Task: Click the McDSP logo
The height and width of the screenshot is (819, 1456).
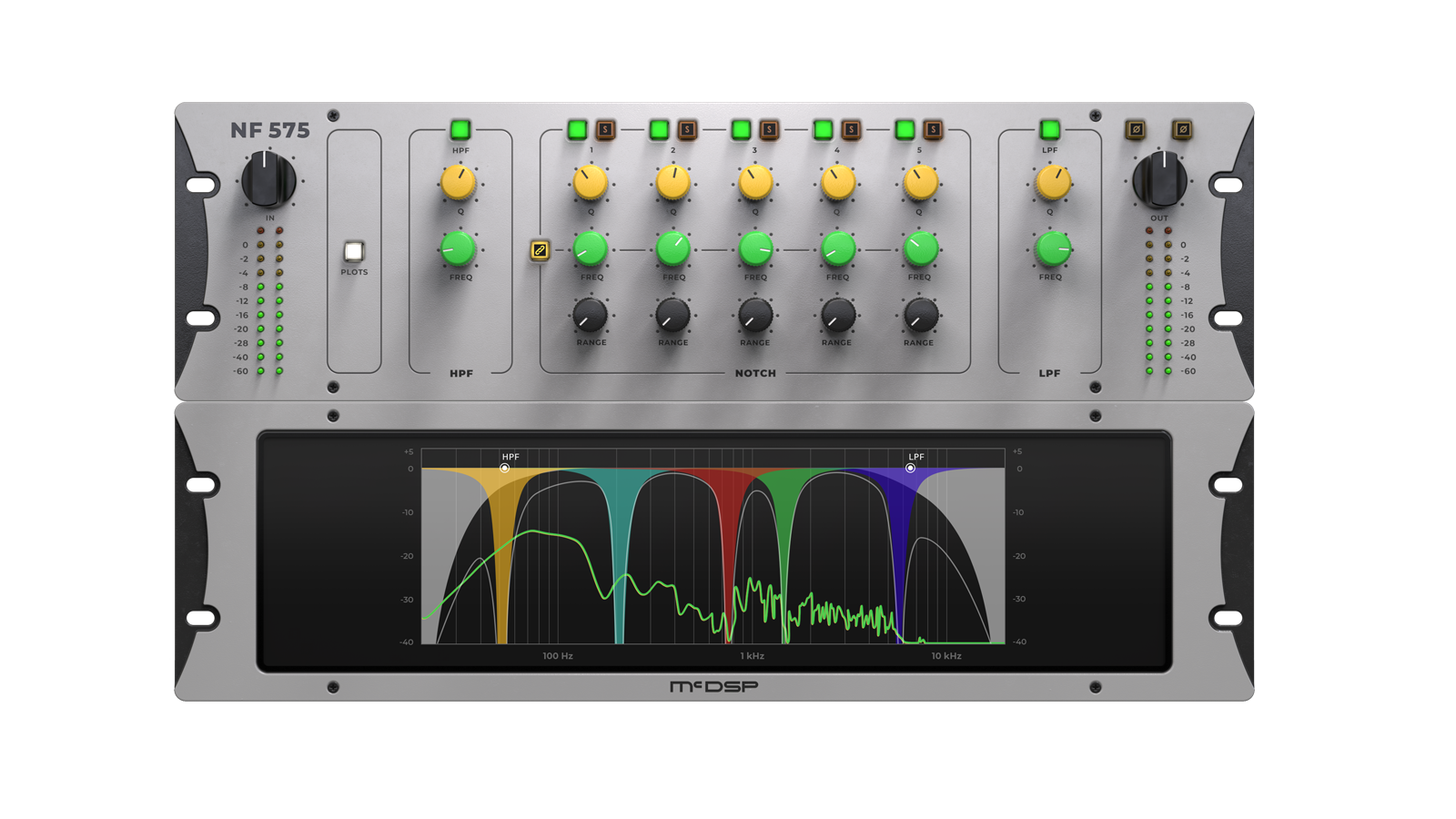Action: (x=714, y=686)
